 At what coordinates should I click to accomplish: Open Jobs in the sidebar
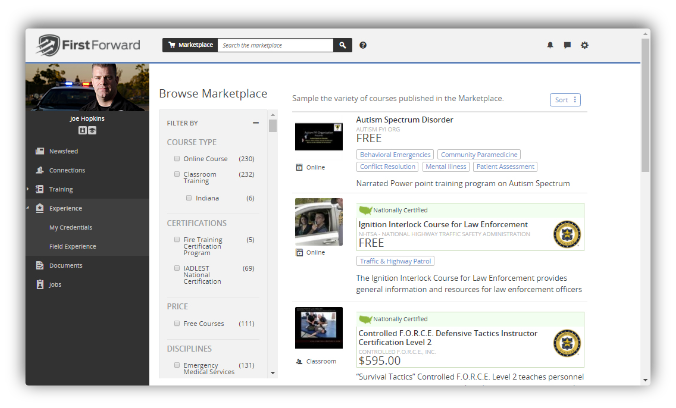pos(55,285)
